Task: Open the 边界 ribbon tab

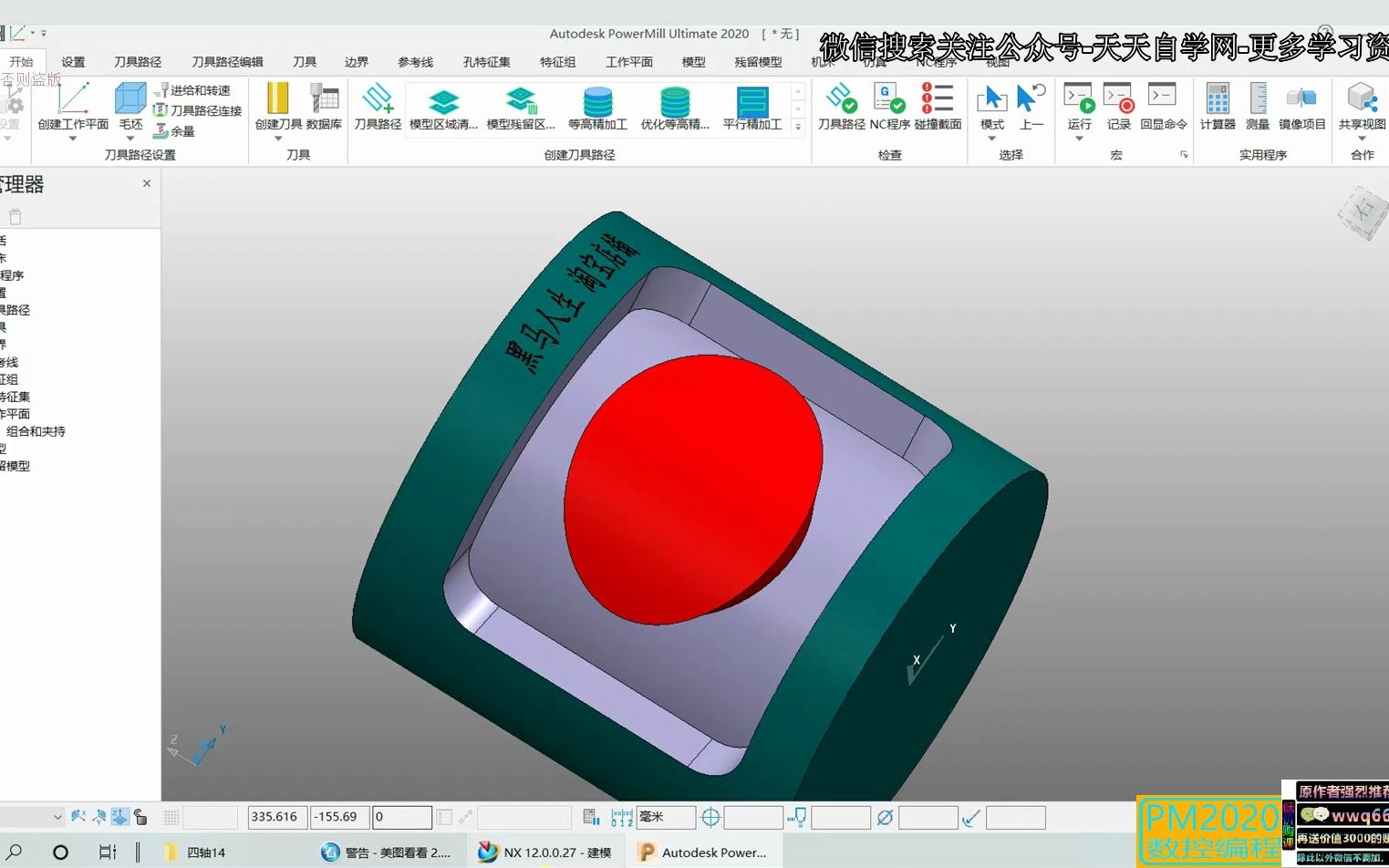Action: [357, 62]
